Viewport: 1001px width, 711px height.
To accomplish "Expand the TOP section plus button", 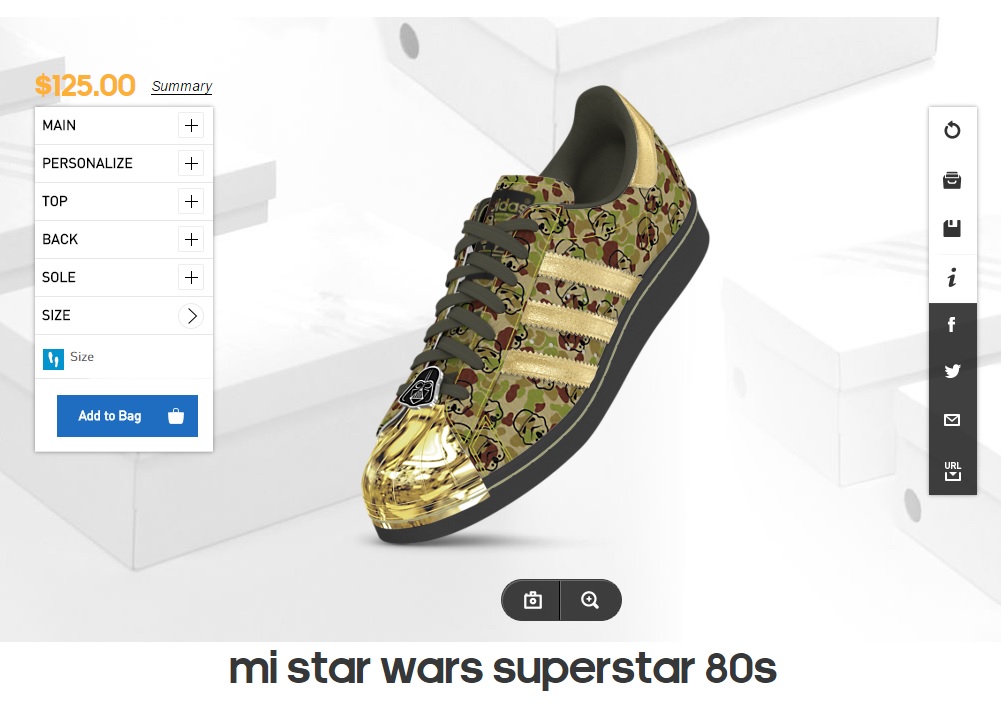I will (191, 201).
